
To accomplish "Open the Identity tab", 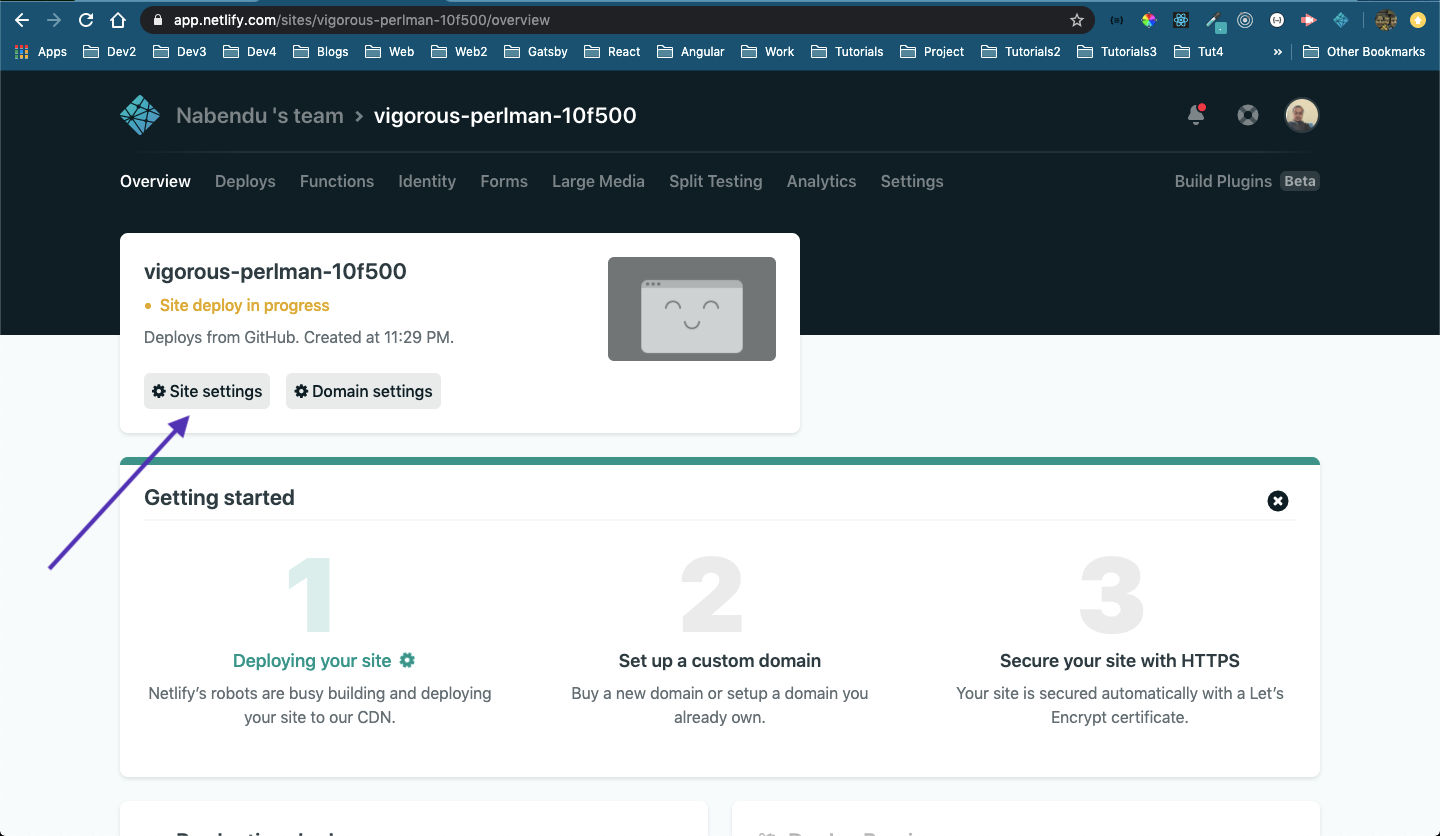I will [427, 181].
